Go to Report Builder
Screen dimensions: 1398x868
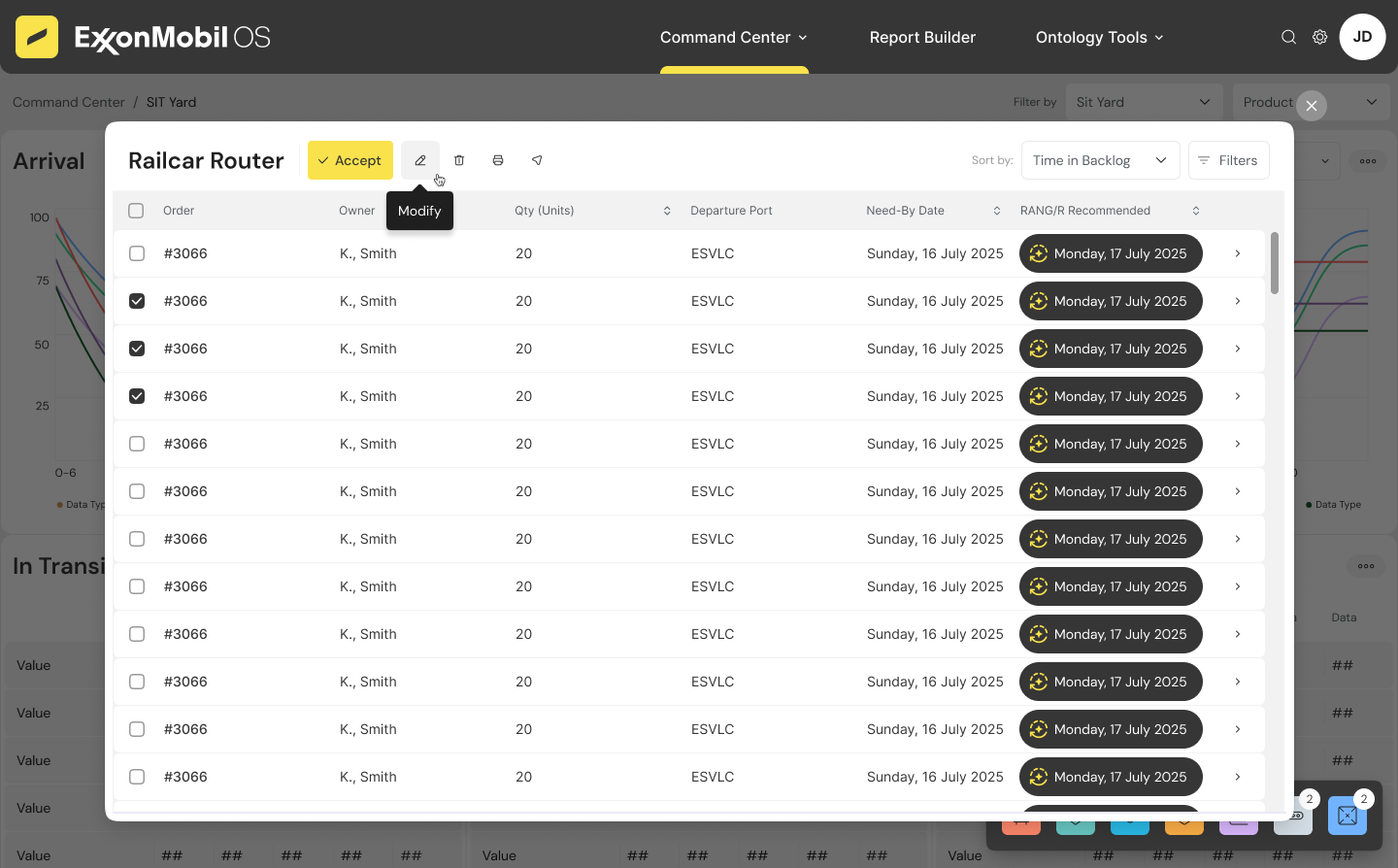[922, 37]
